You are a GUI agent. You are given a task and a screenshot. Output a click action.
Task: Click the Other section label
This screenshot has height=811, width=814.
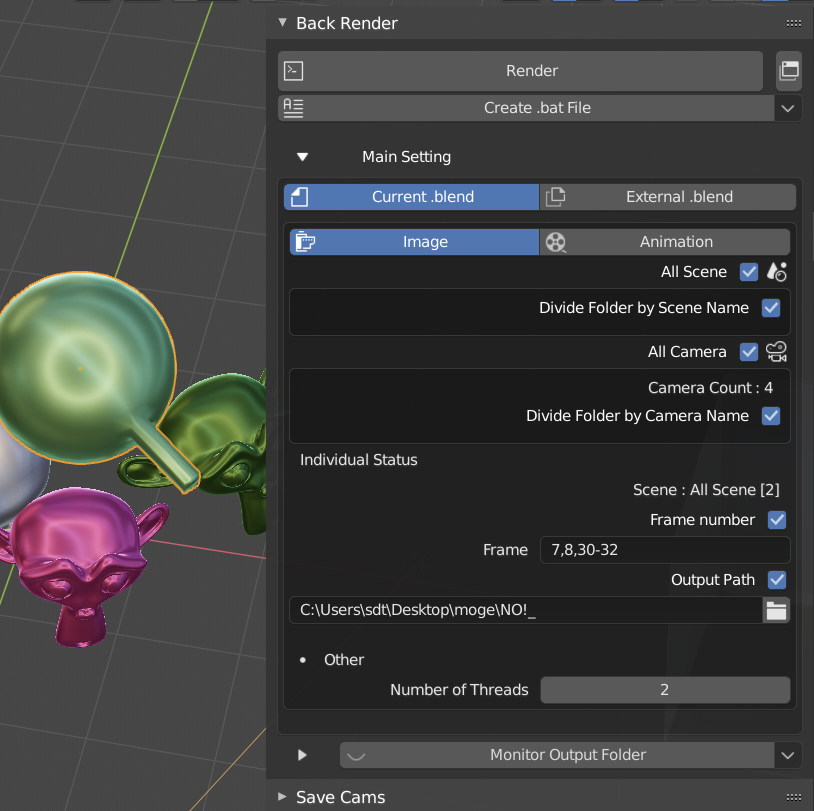344,660
